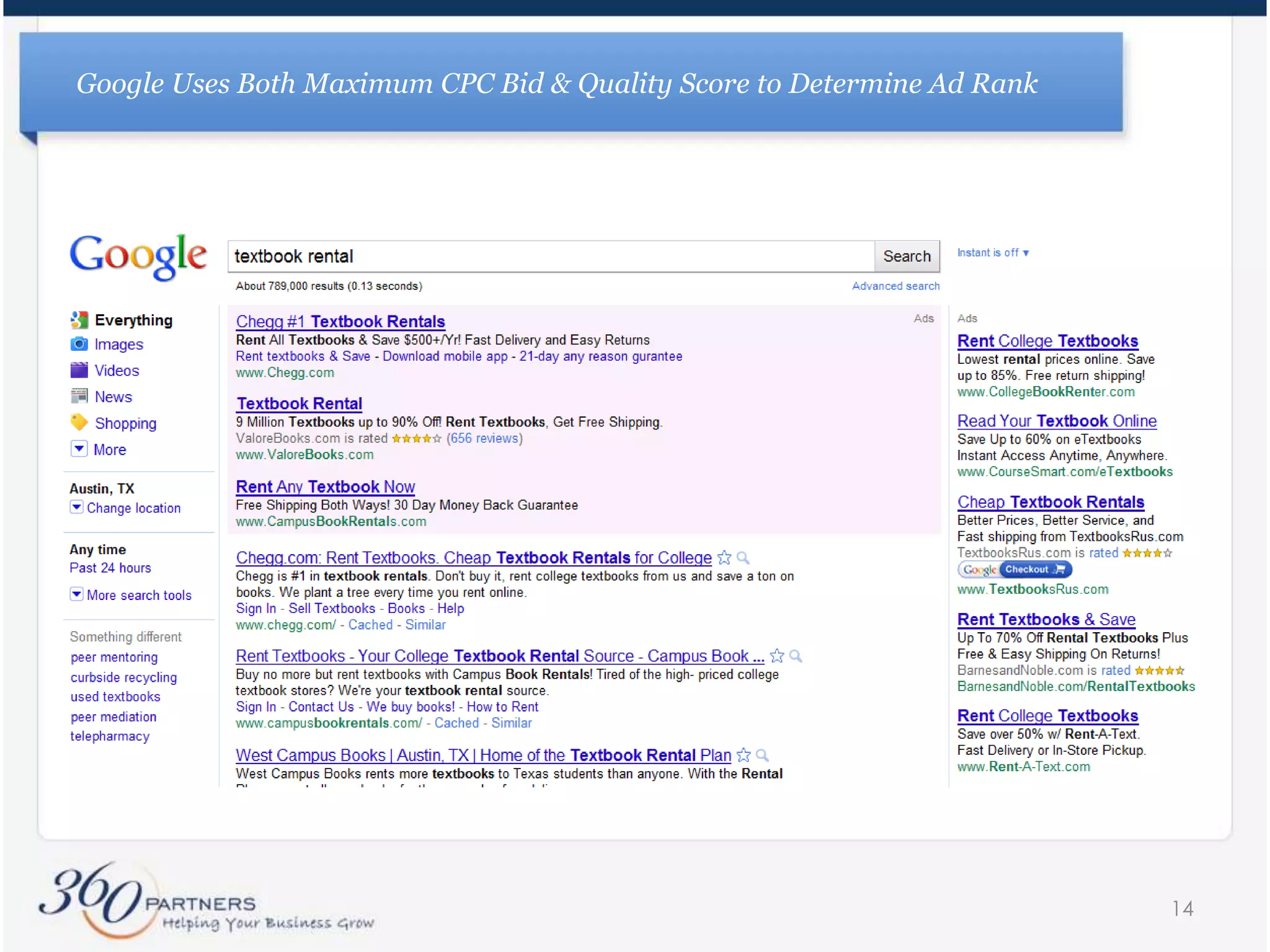Click TextbooksRus star rating icons
This screenshot has height=952, width=1270.
point(1147,553)
